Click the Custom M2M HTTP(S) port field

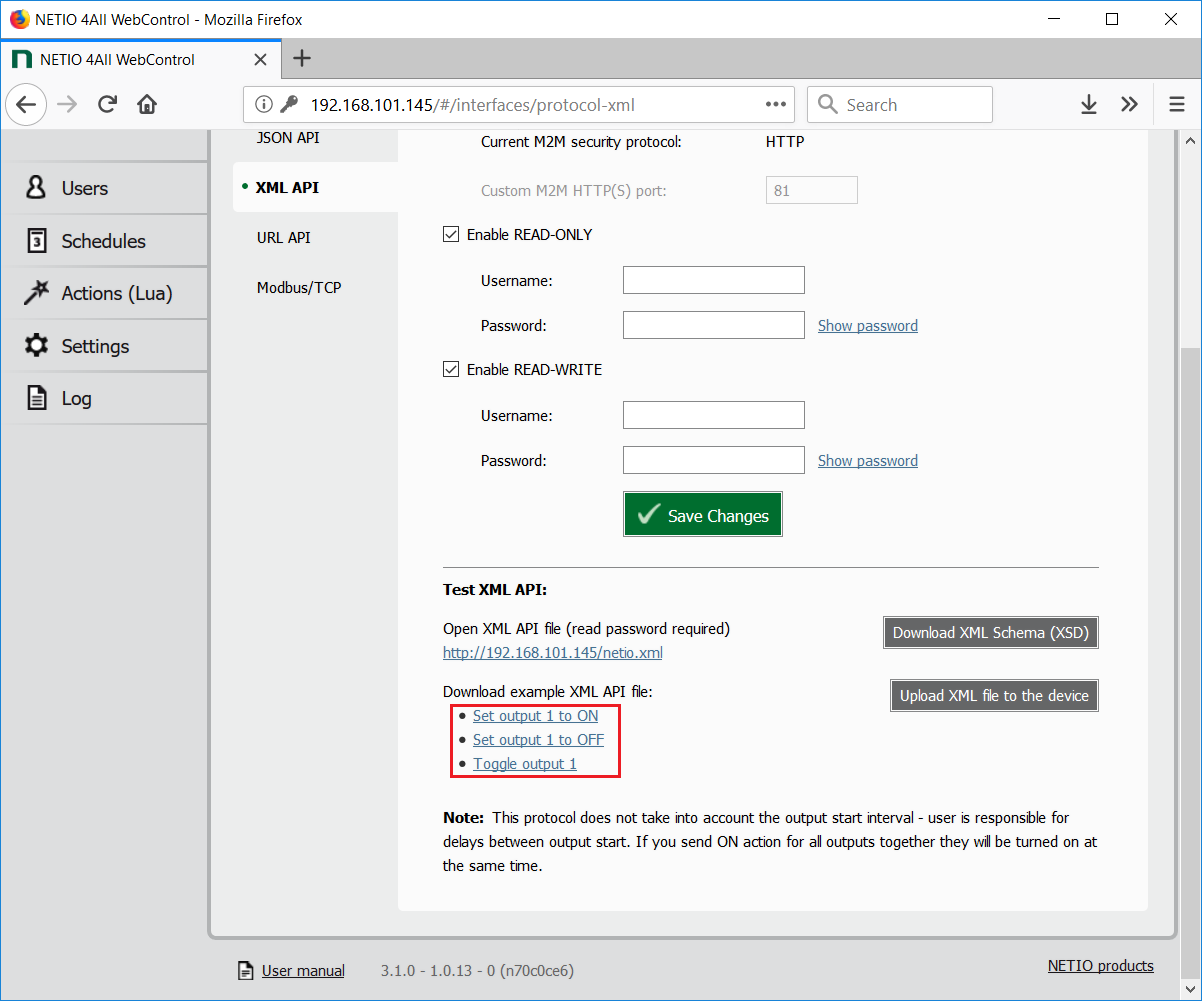(811, 190)
